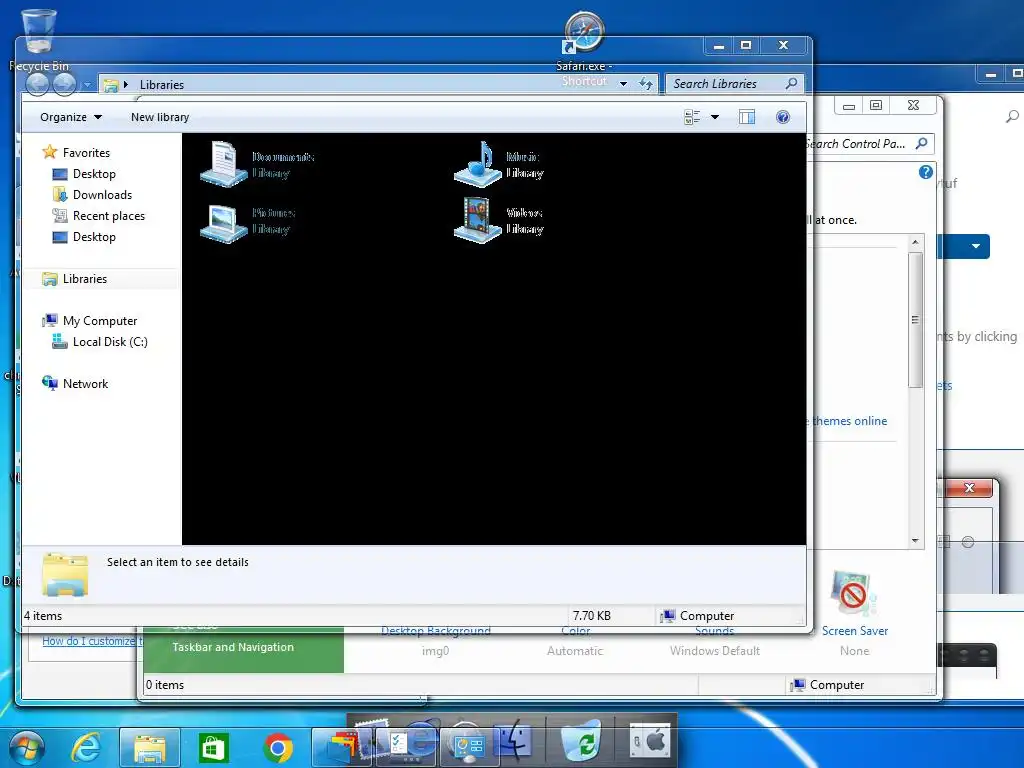Open Screen Saver settings in Personalization window
Viewport: 1024px width, 768px height.
click(854, 604)
